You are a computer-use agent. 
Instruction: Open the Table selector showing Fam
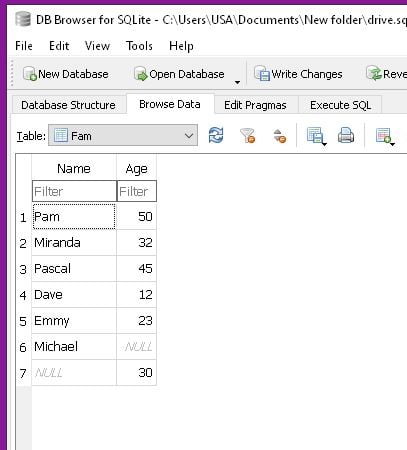(x=123, y=136)
